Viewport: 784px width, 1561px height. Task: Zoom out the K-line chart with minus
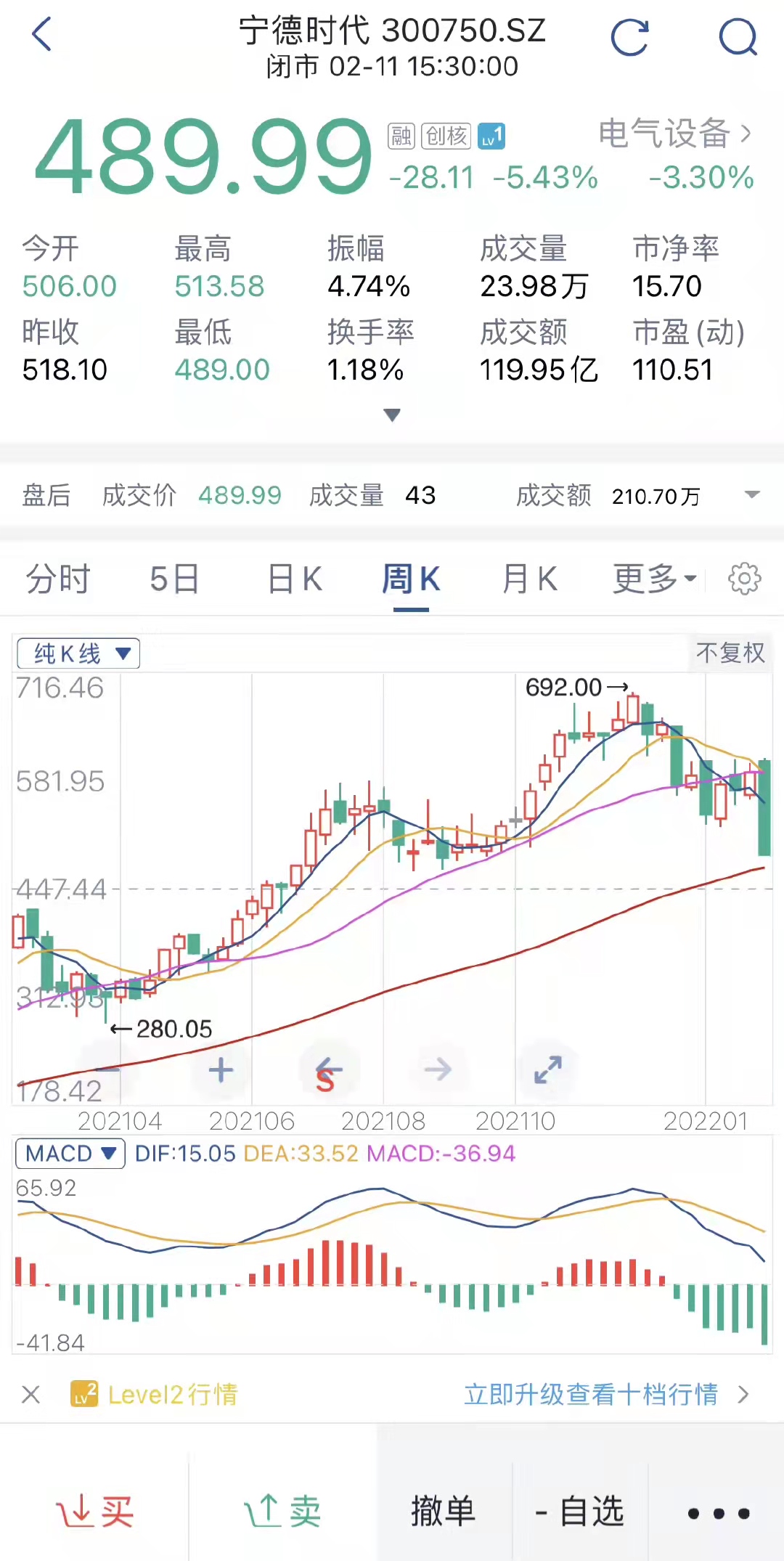(107, 1070)
